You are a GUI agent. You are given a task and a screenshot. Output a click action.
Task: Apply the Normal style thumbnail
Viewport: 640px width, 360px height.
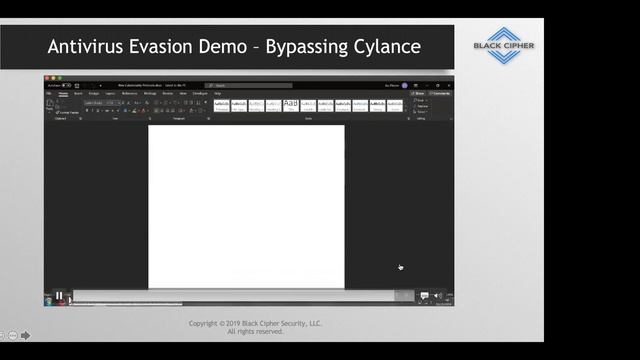coord(222,106)
